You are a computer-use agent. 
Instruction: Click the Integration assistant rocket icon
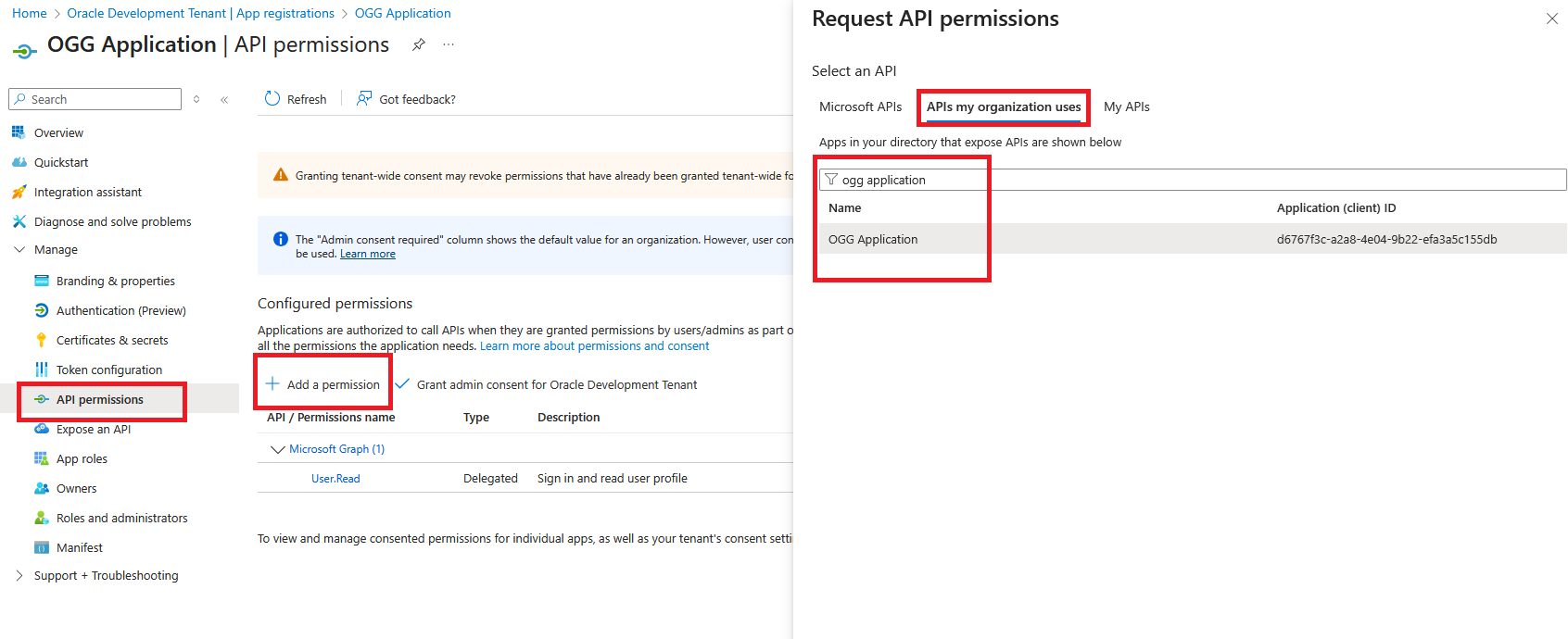click(19, 192)
